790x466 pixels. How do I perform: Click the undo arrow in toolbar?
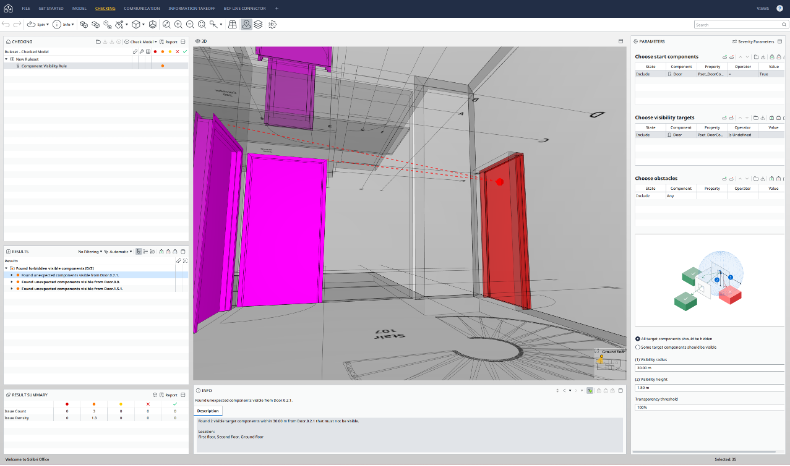point(7,24)
